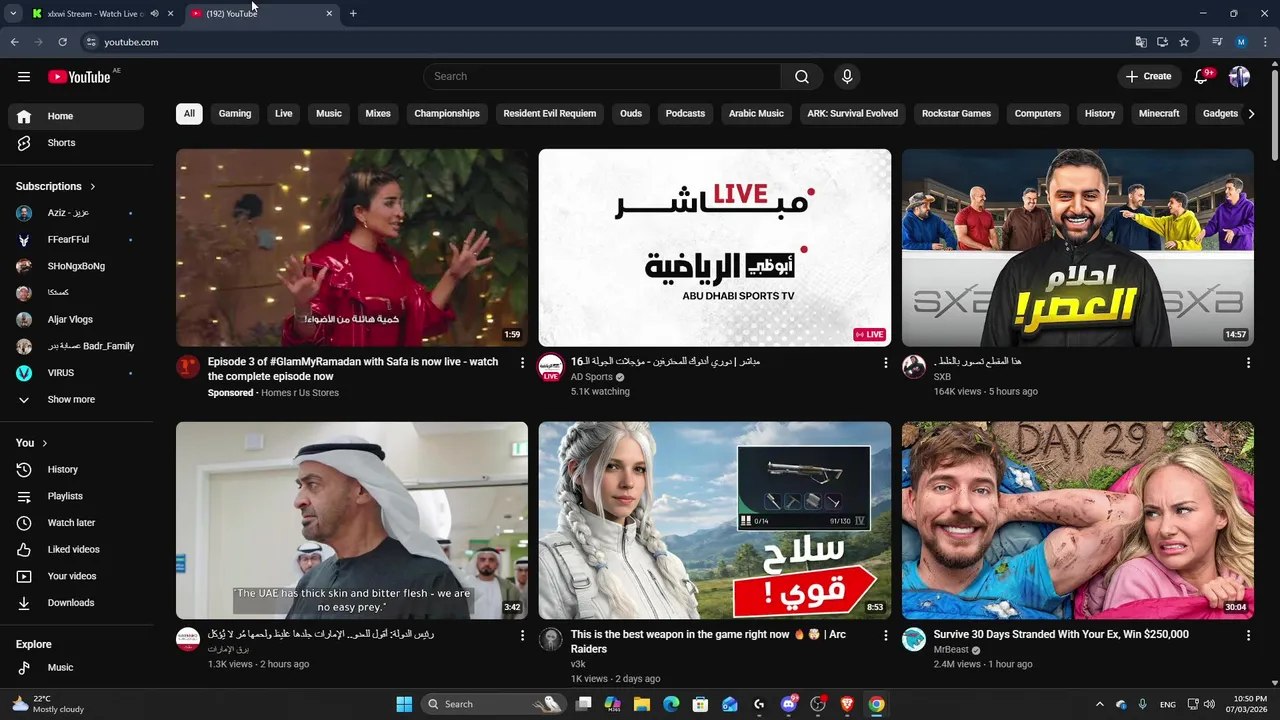Expand the You section
This screenshot has width=1280, height=720.
(32, 443)
